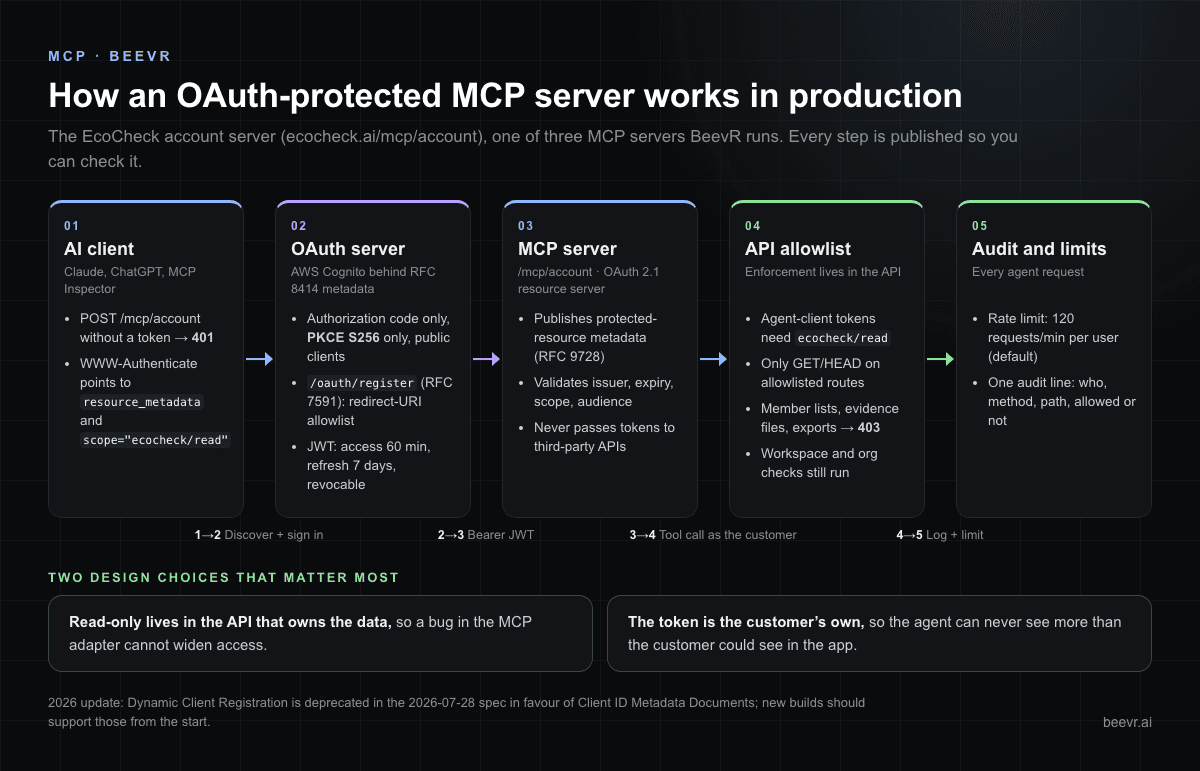Click the 'beevr.ai' footer text
The height and width of the screenshot is (771, 1200).
point(1127,721)
